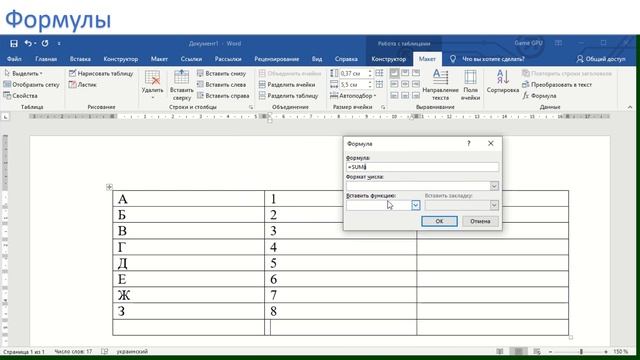The image size is (640, 360).
Task: Click the help ? button in Формула dialog
Action: click(469, 144)
